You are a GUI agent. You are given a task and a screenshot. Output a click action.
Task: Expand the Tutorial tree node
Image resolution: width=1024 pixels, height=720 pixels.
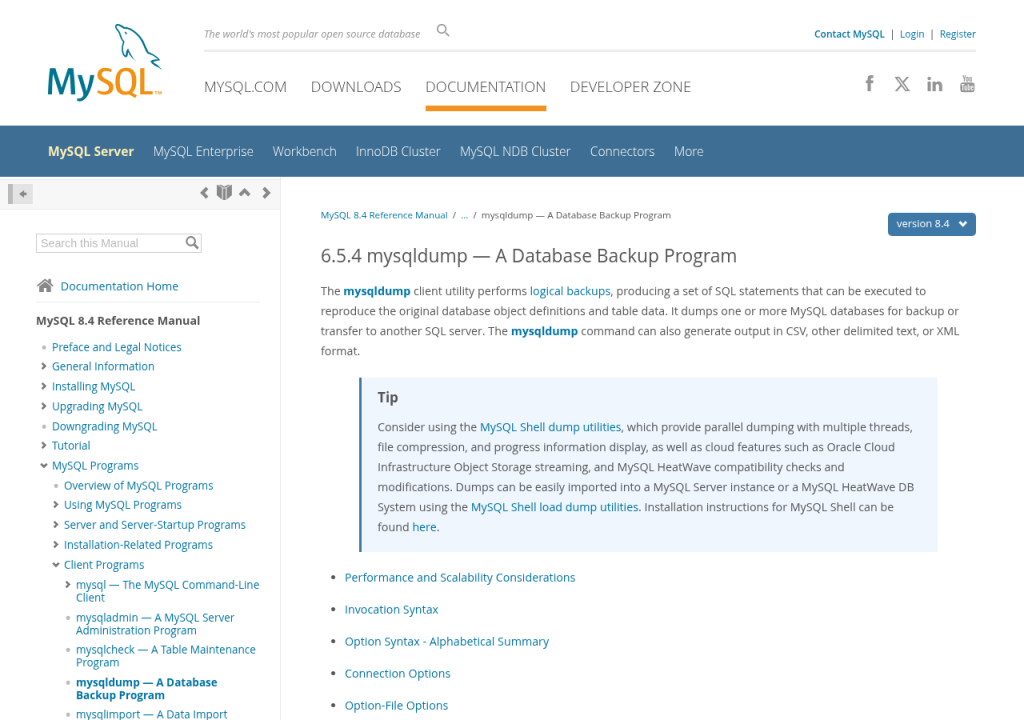point(44,446)
